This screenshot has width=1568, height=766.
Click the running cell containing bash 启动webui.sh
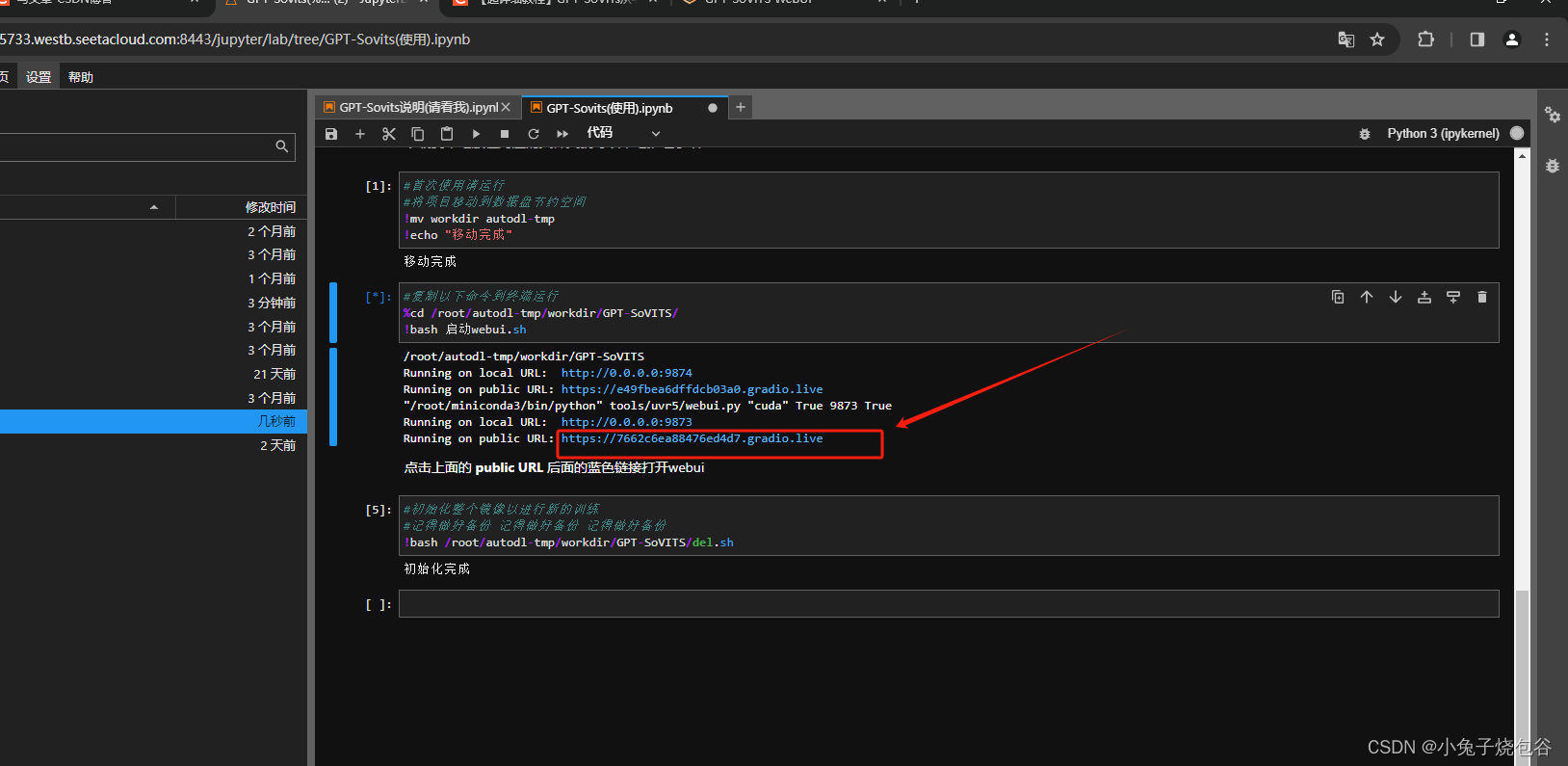pos(949,313)
